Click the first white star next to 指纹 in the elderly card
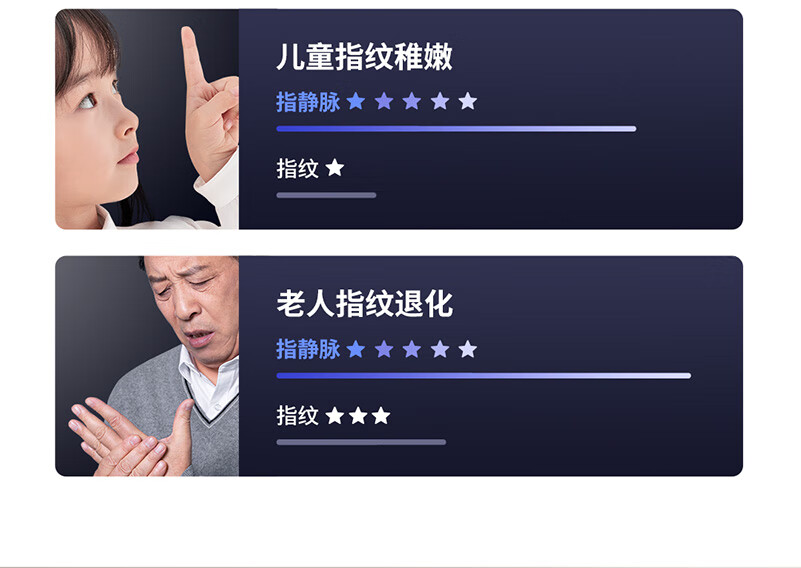Screen dimensions: 801x568 (x=335, y=416)
